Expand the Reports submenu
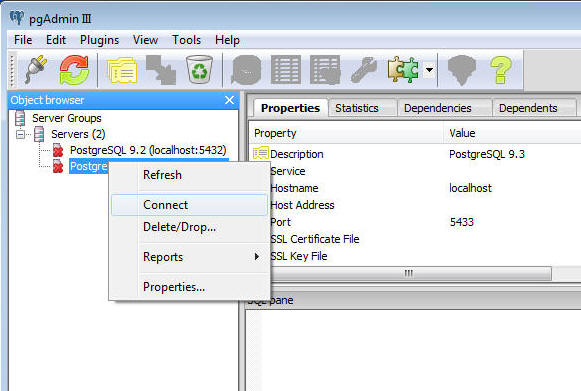Image resolution: width=581 pixels, height=391 pixels. [189, 257]
